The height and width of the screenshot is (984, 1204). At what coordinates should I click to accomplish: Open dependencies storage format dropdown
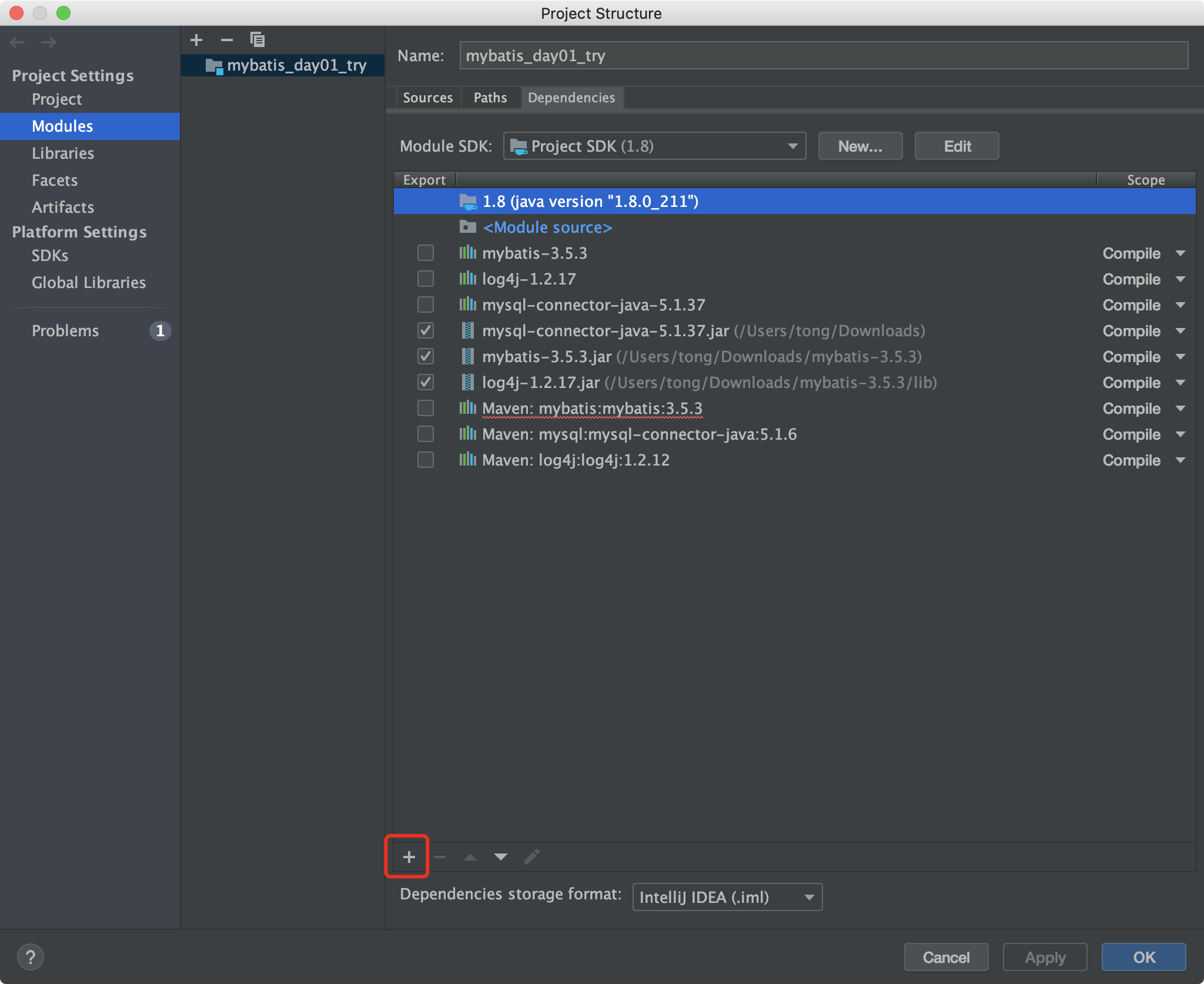tap(727, 897)
